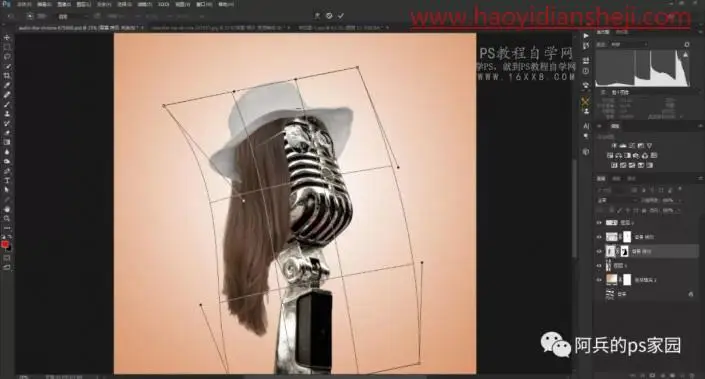Screen dimensions: 705x379
Task: Open the AI panel icon in the dock
Action: [x=585, y=126]
